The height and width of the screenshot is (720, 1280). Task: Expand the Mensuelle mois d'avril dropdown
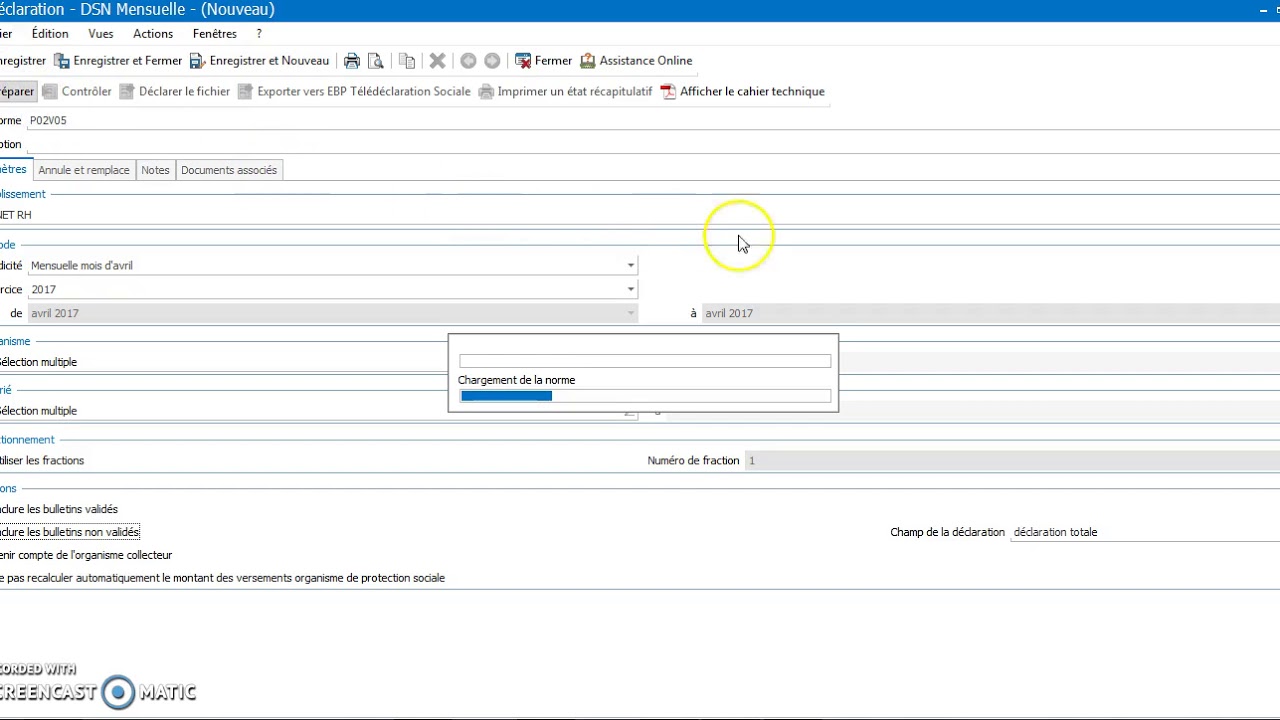point(630,265)
